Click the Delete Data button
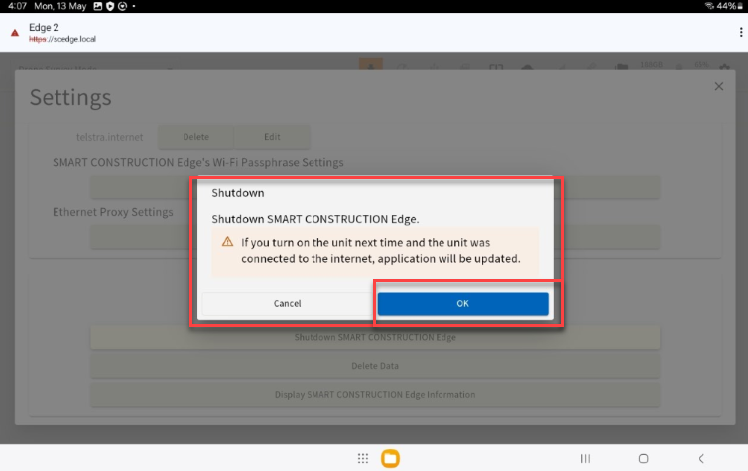 coord(375,366)
